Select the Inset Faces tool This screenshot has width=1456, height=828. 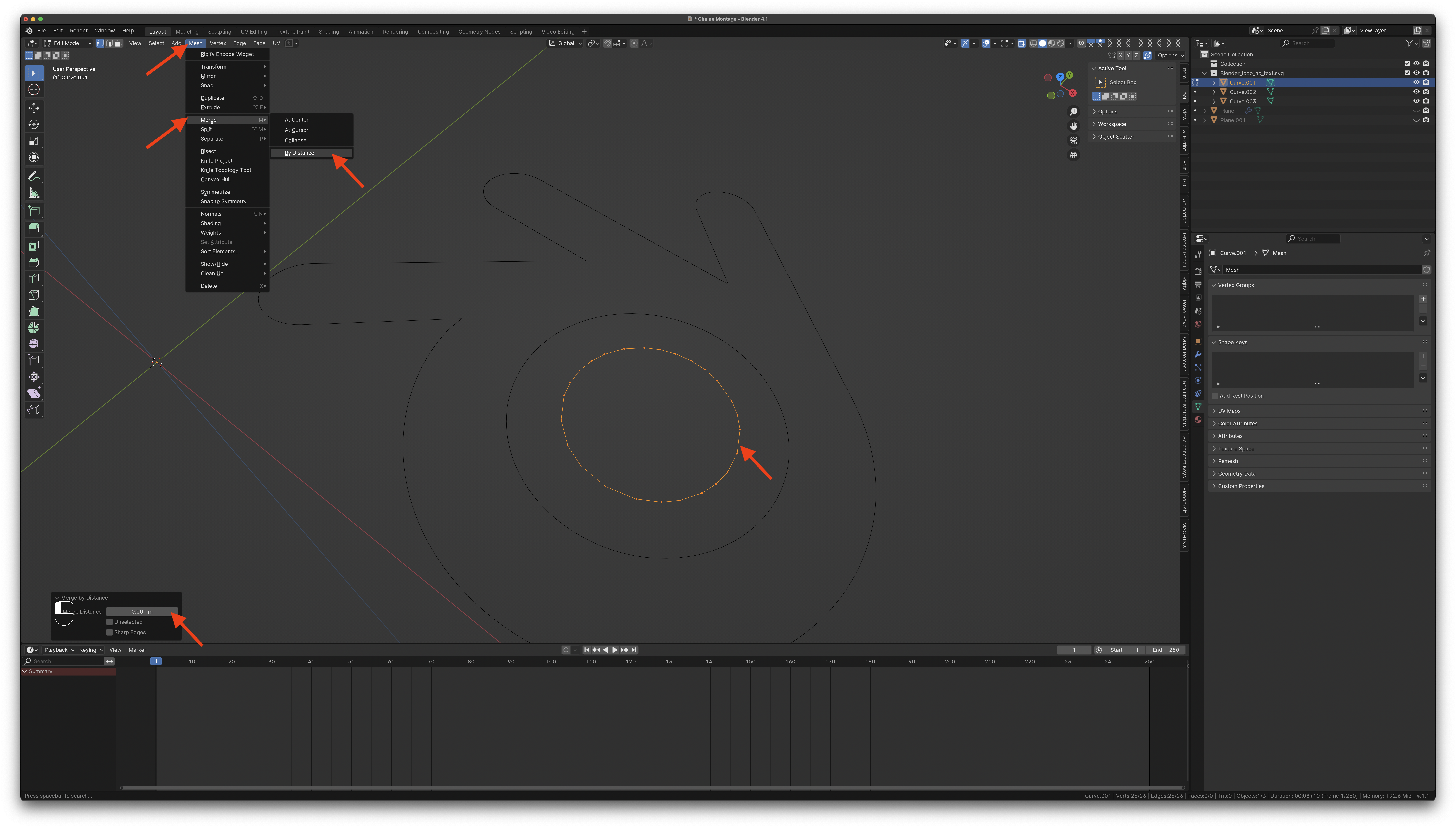(34, 246)
